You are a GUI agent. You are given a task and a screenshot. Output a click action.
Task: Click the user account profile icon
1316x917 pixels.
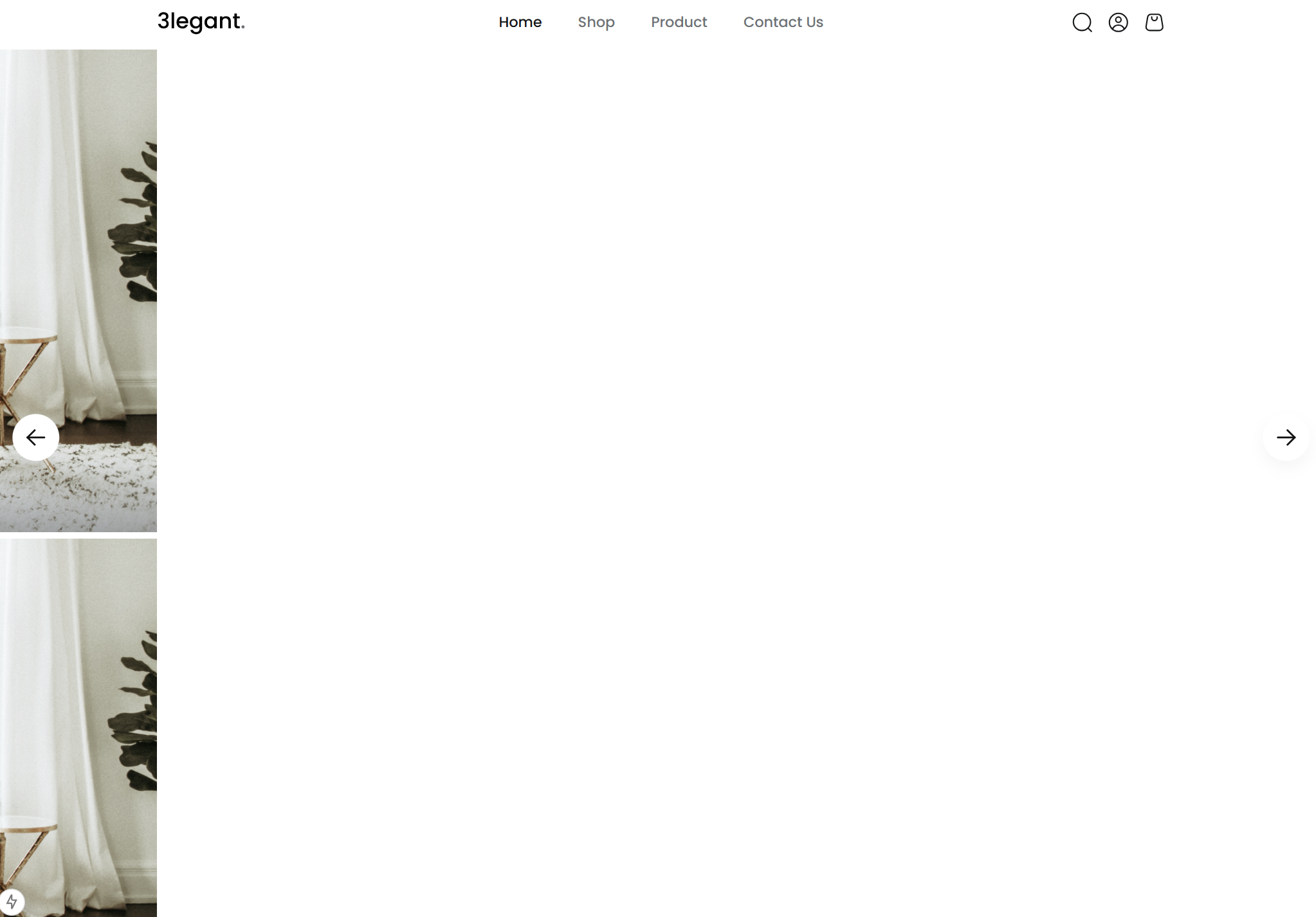click(x=1118, y=23)
